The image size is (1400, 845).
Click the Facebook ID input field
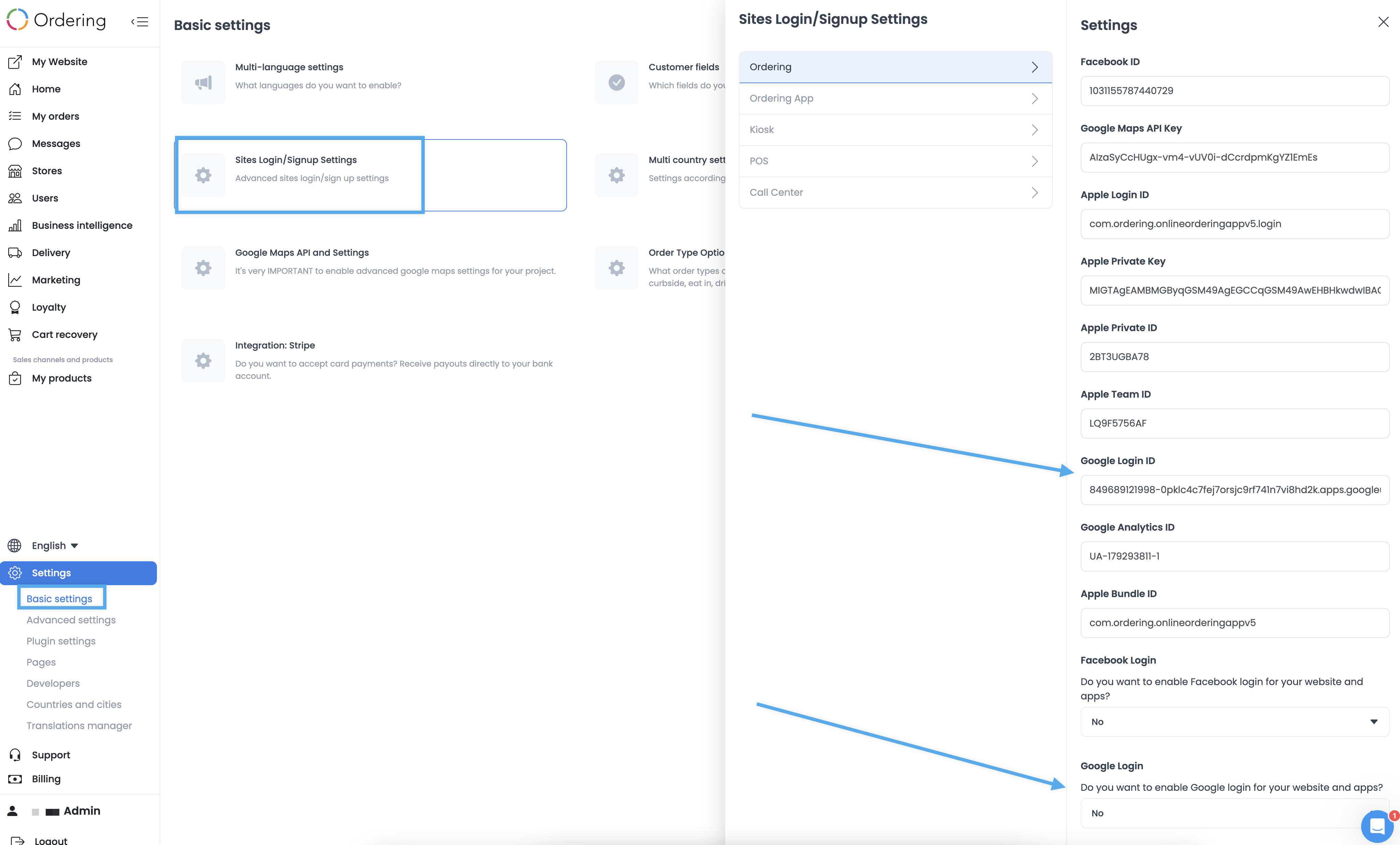click(1235, 91)
